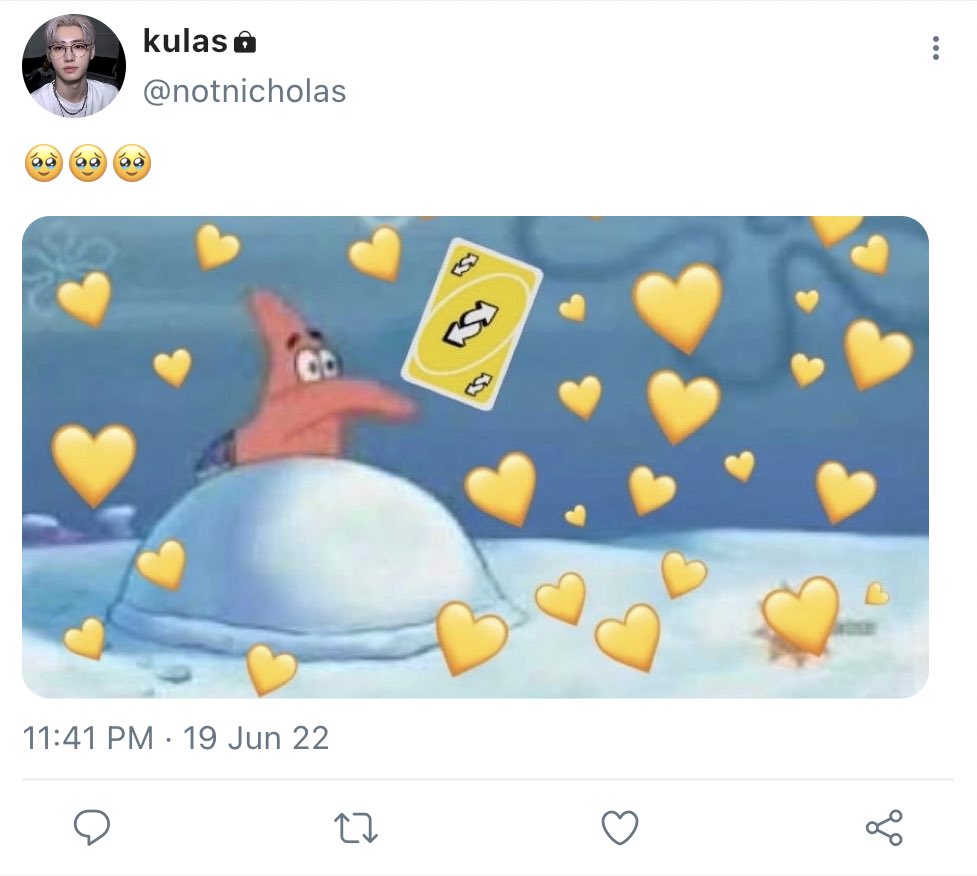Open the three-dot more options menu
The height and width of the screenshot is (876, 977).
(x=935, y=48)
